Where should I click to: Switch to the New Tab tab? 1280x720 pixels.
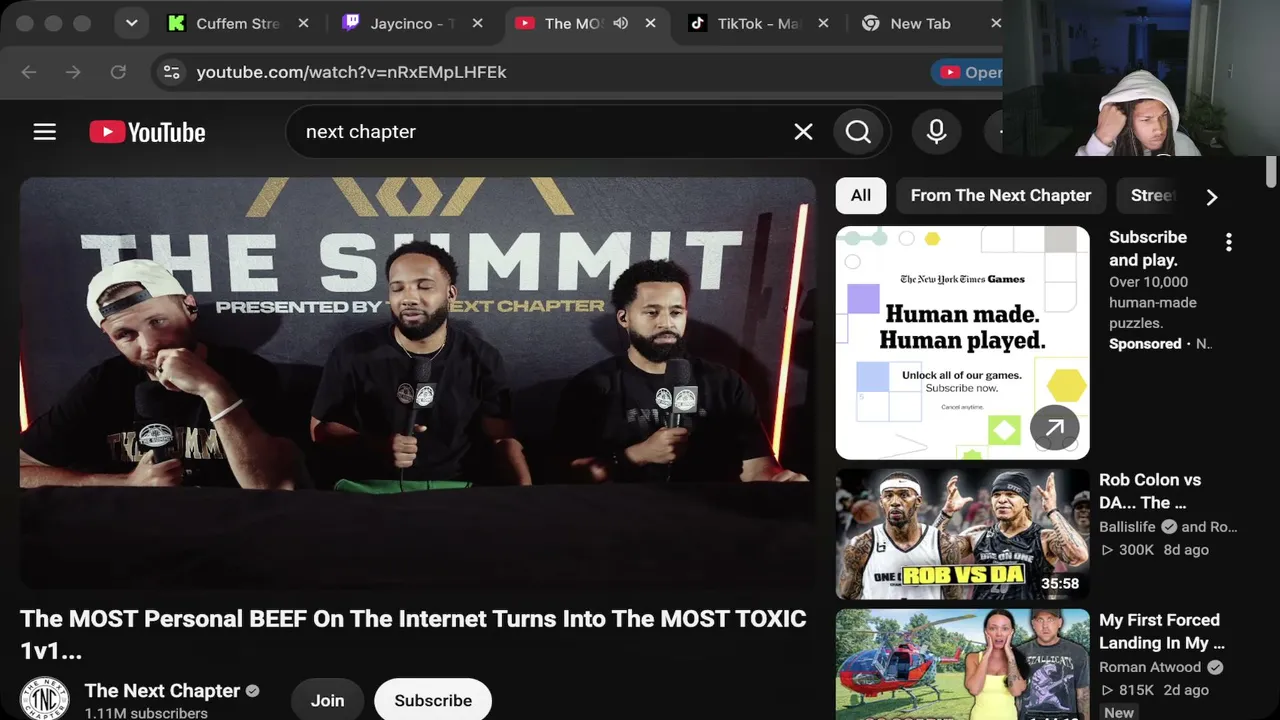[x=920, y=23]
